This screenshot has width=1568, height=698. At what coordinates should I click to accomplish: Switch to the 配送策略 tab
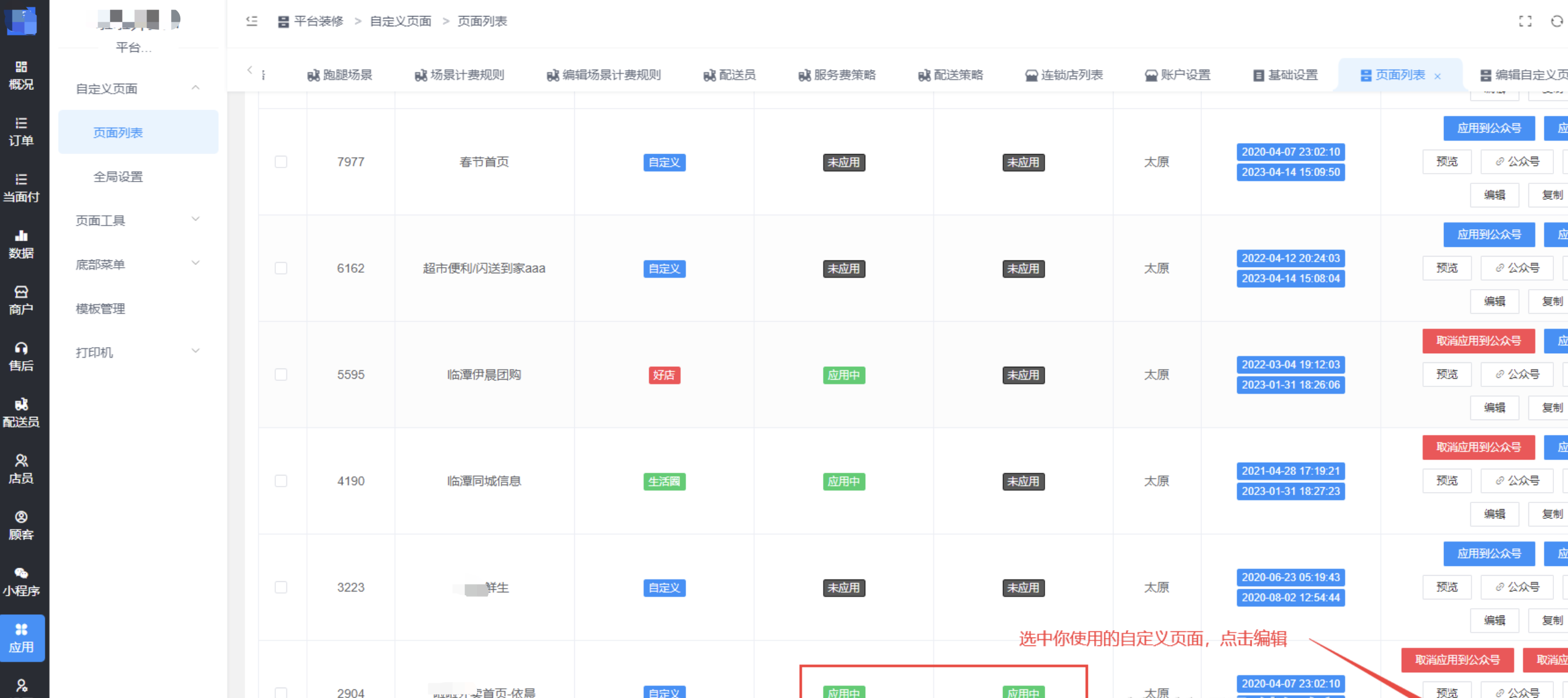tap(950, 75)
